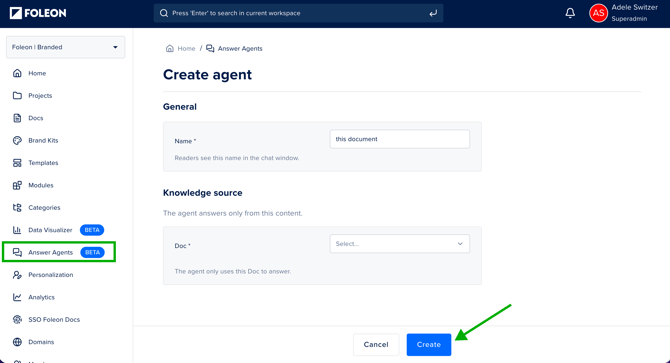Click the Projects folder icon
The width and height of the screenshot is (670, 363).
pyautogui.click(x=17, y=96)
